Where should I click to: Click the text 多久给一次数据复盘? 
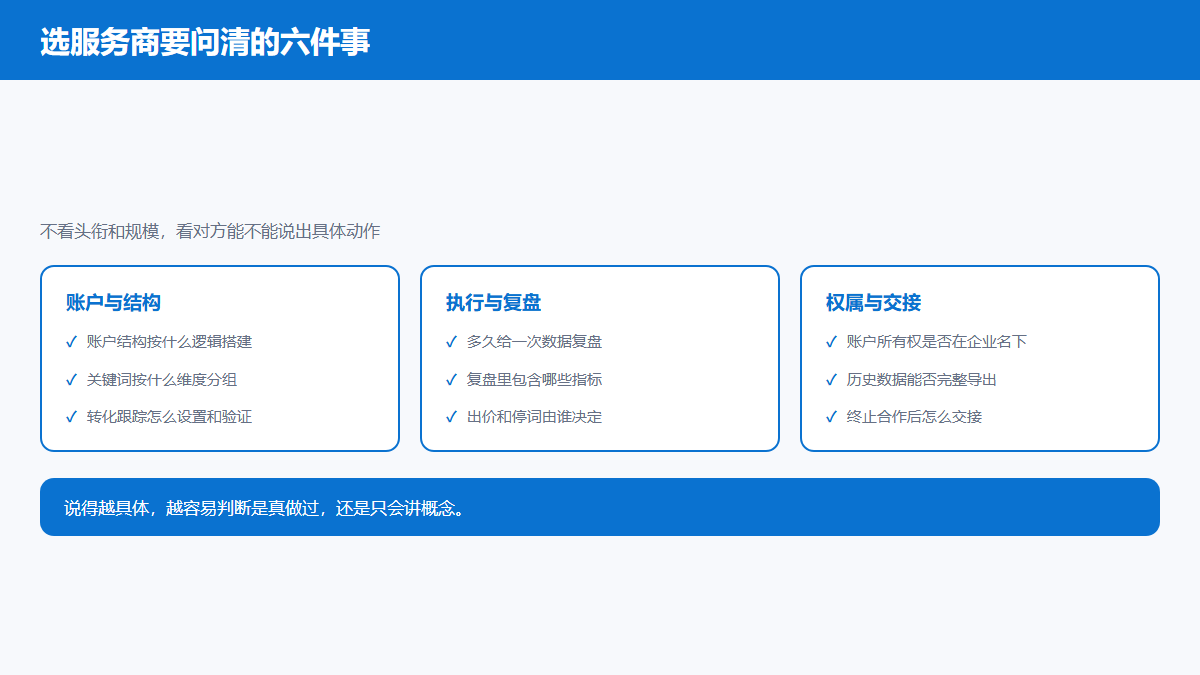click(534, 342)
